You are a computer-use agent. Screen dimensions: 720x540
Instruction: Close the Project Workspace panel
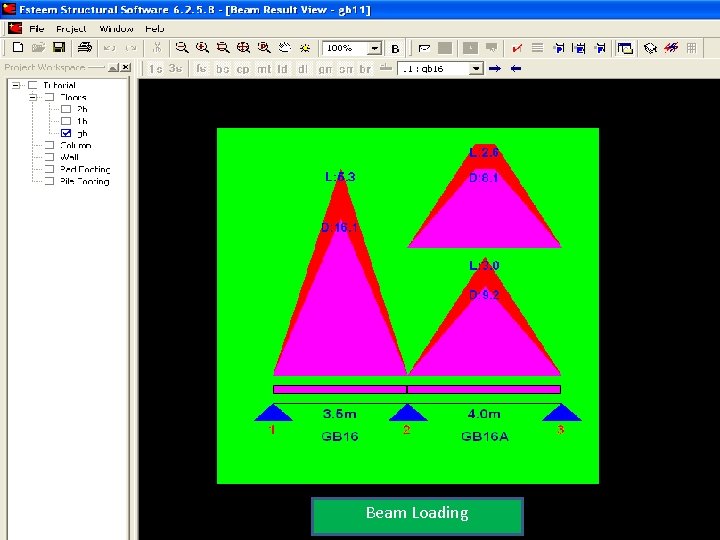126,68
